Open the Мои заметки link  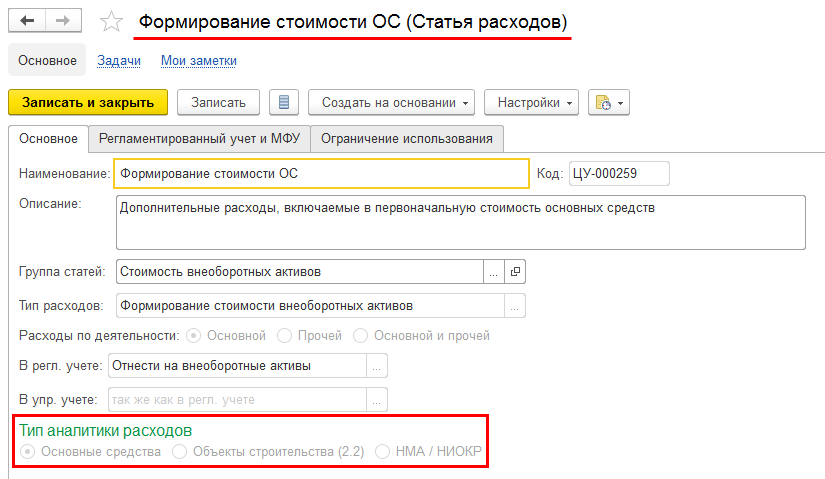click(199, 61)
